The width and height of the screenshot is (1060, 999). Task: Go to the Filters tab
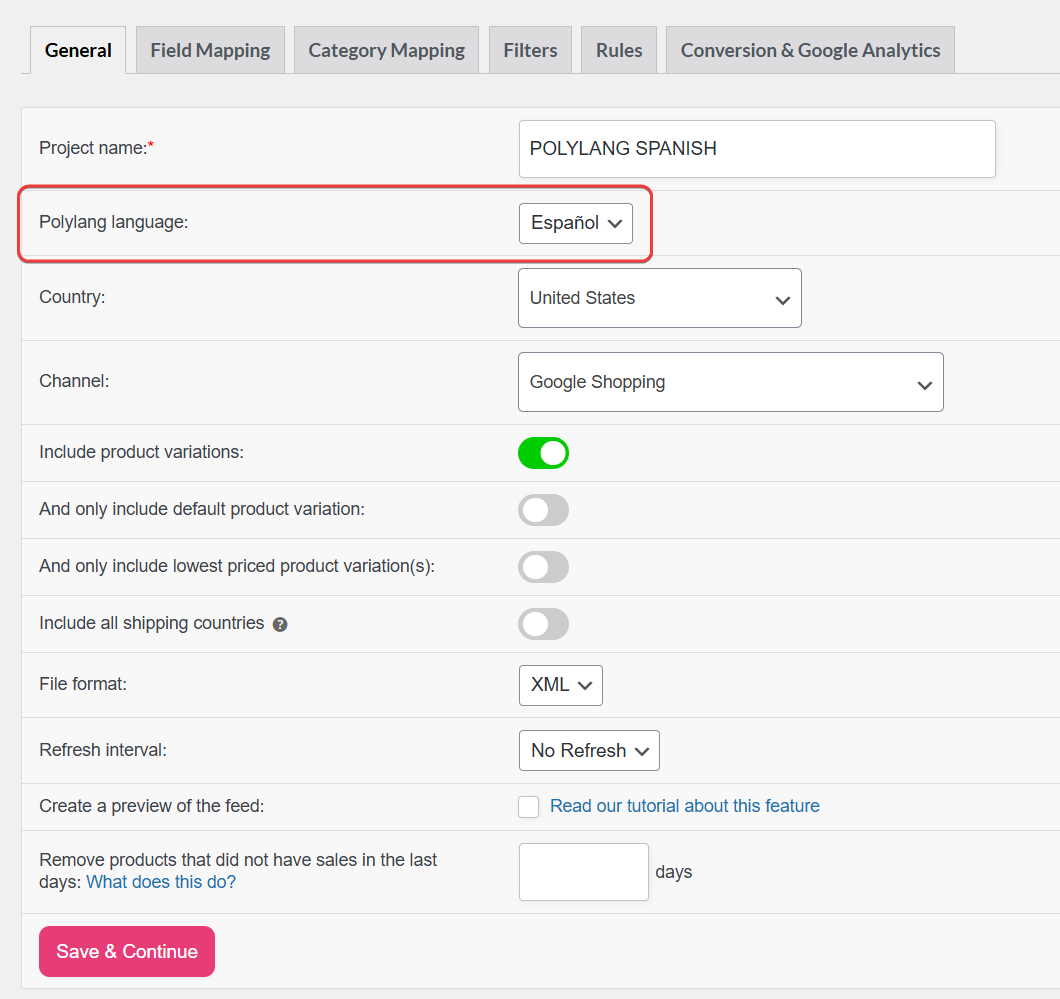(530, 50)
